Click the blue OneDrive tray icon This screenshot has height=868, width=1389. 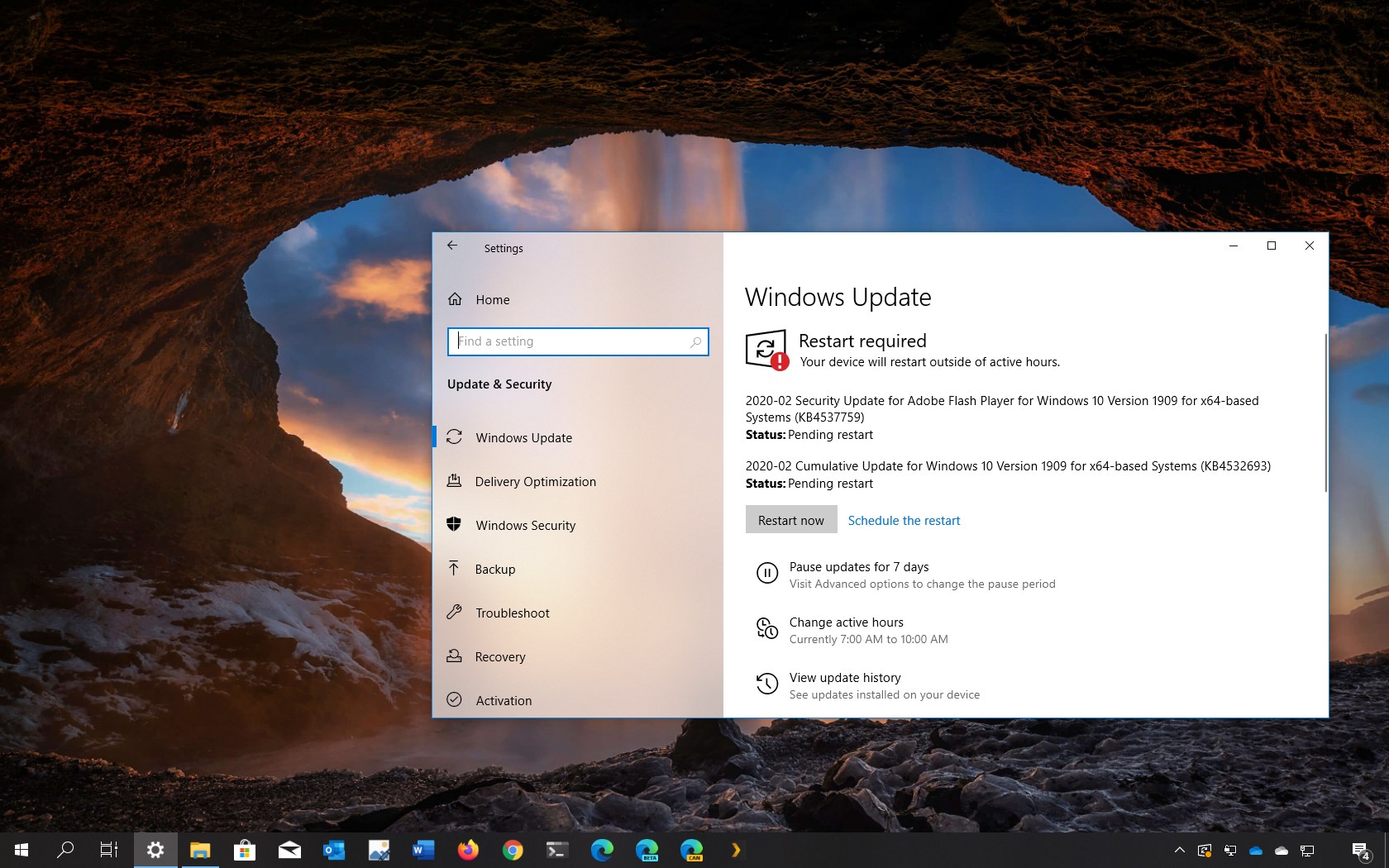(1256, 850)
